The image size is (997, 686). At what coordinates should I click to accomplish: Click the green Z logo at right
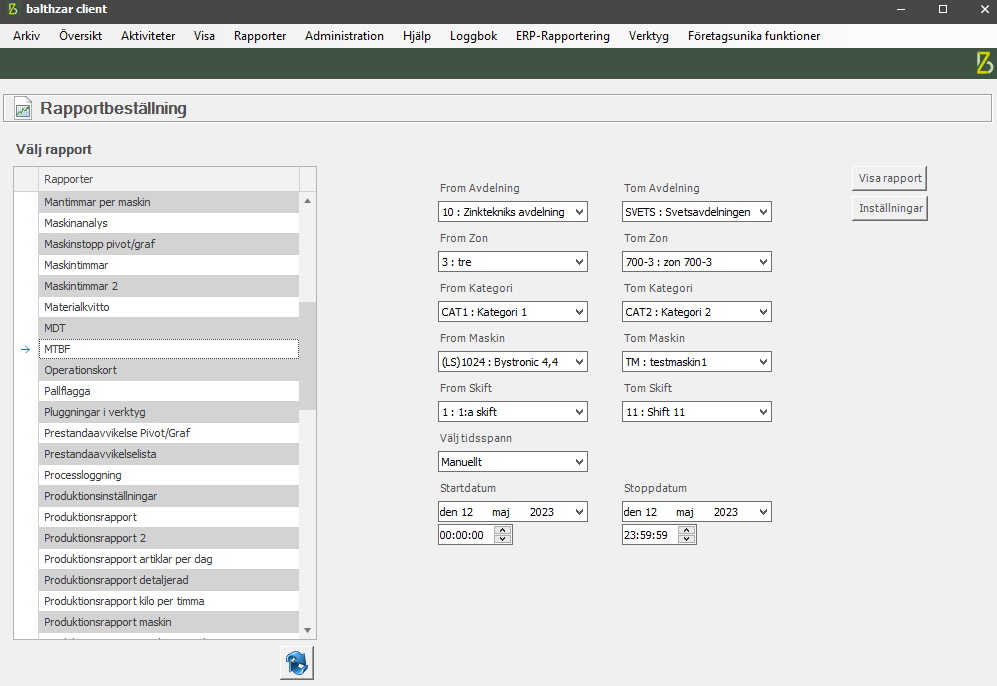[984, 63]
